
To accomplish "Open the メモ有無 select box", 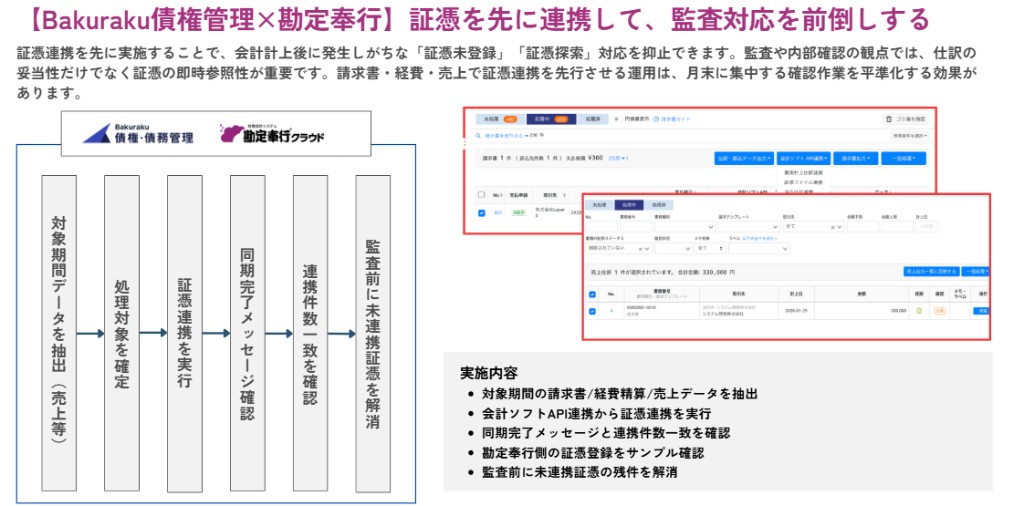I will pos(709,249).
